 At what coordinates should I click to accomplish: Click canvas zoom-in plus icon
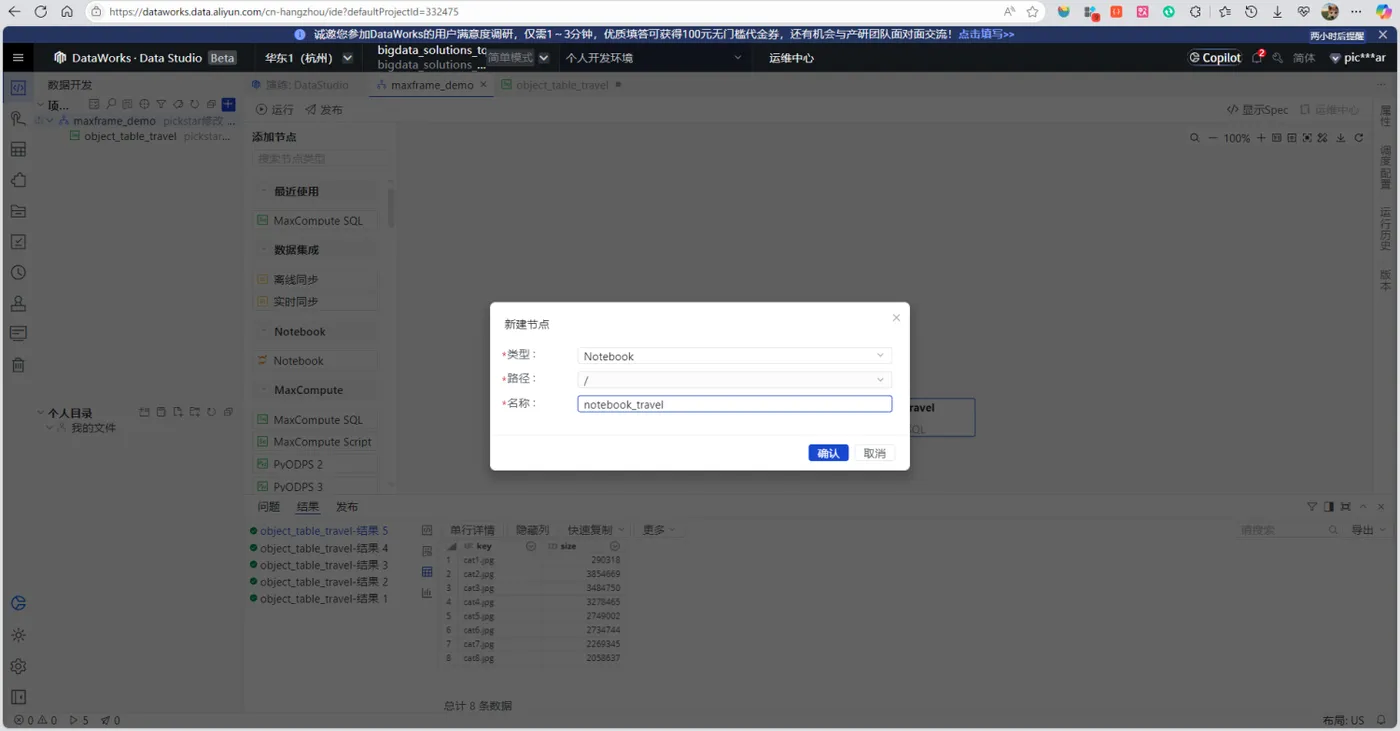[x=1261, y=138]
